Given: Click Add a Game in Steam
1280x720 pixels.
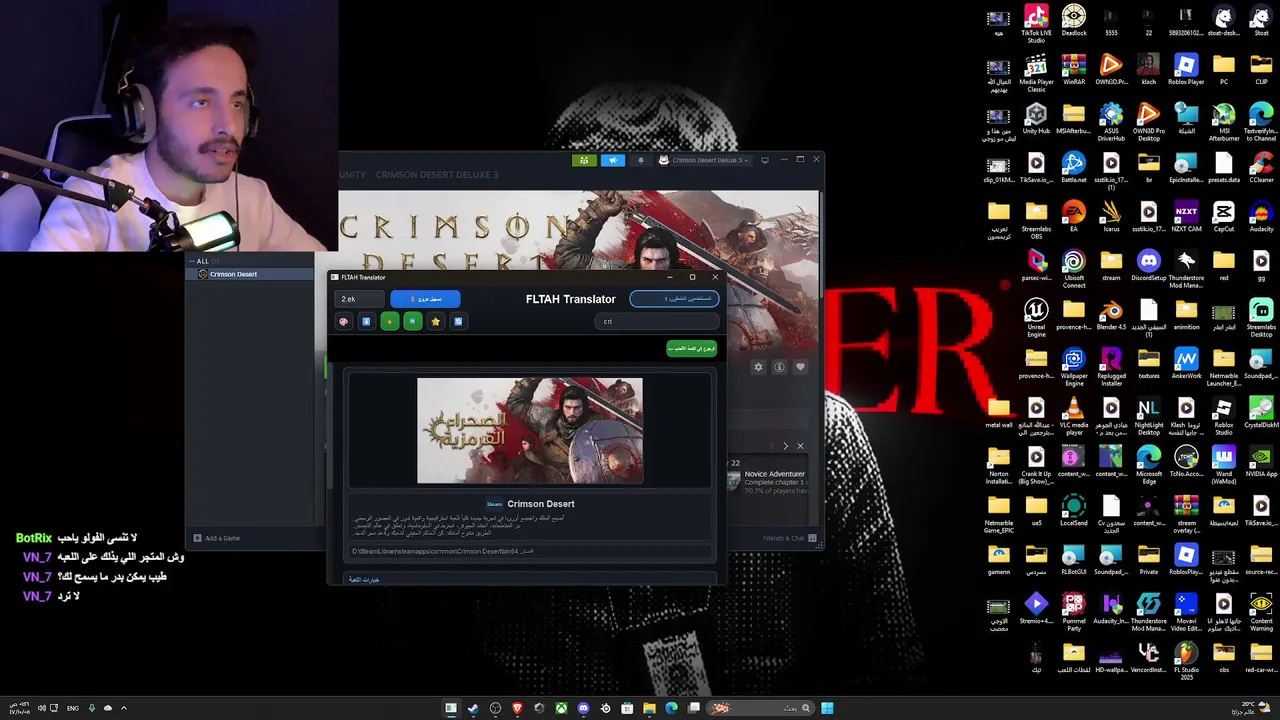Looking at the screenshot, I should pyautogui.click(x=217, y=538).
